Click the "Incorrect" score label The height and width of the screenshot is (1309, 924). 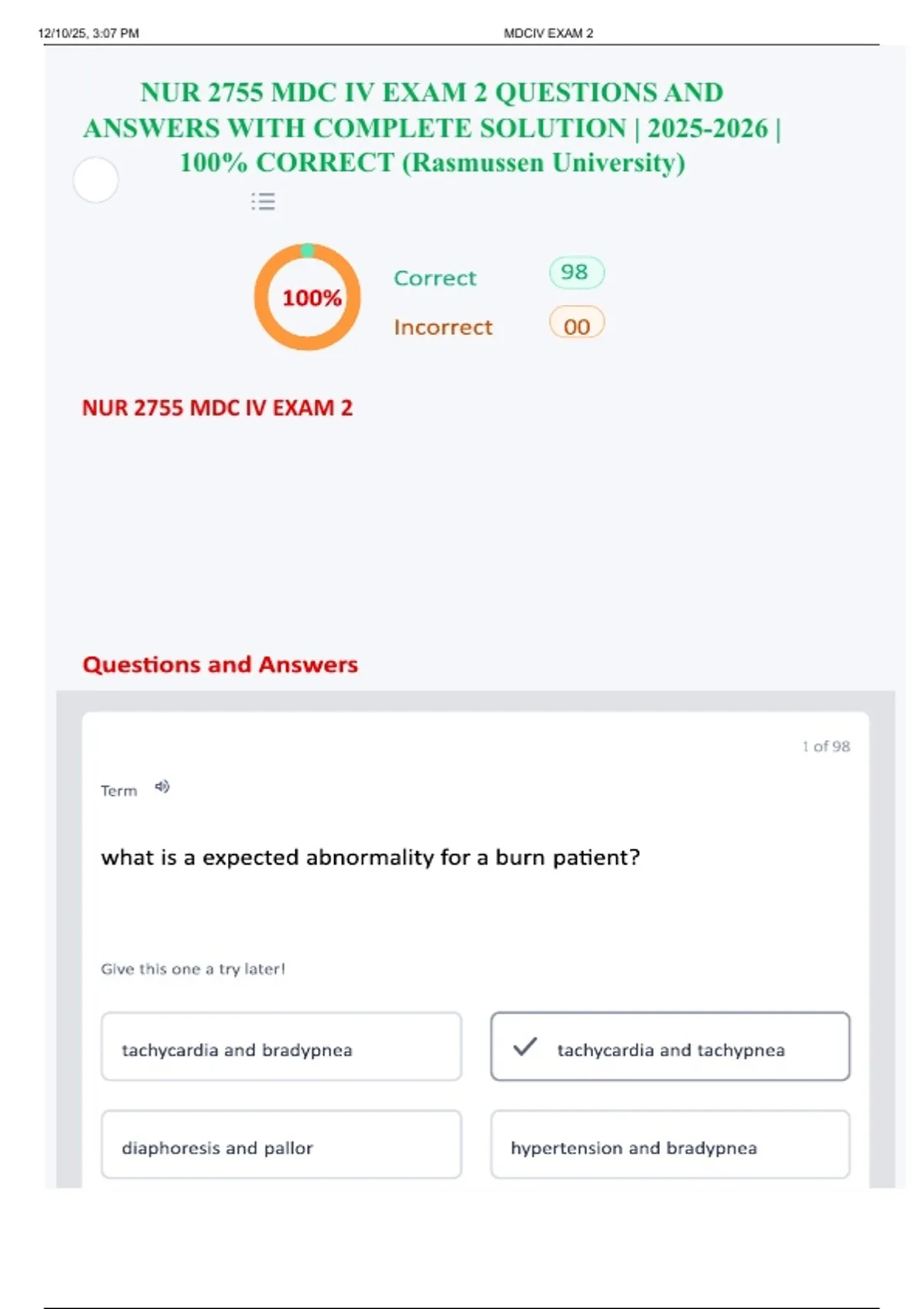click(443, 327)
